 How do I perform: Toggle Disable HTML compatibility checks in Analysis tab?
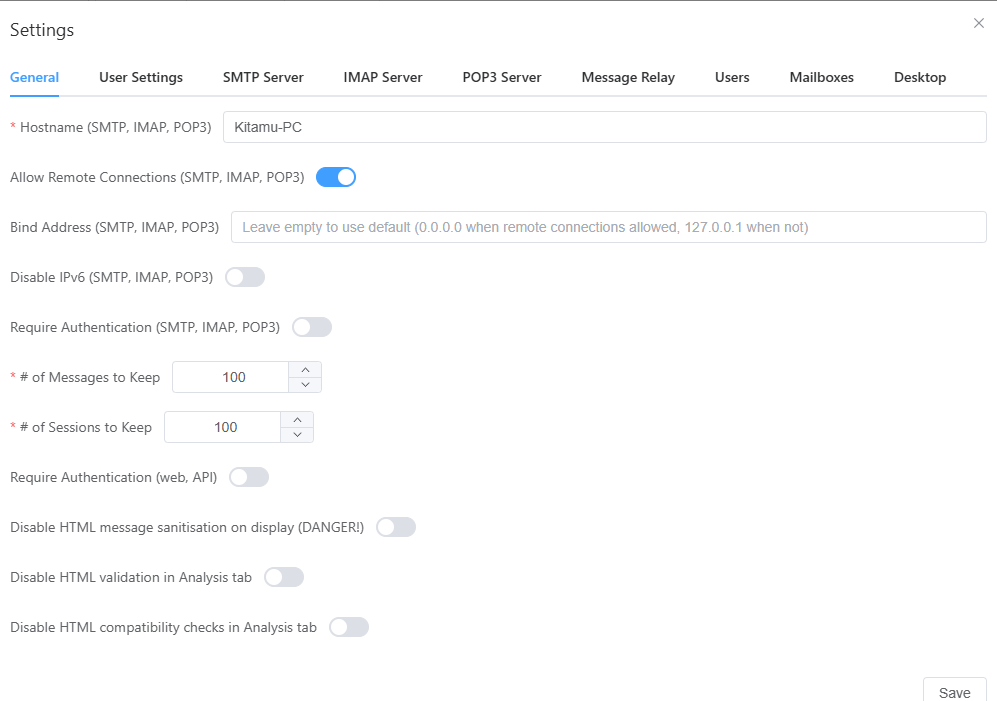click(x=348, y=627)
